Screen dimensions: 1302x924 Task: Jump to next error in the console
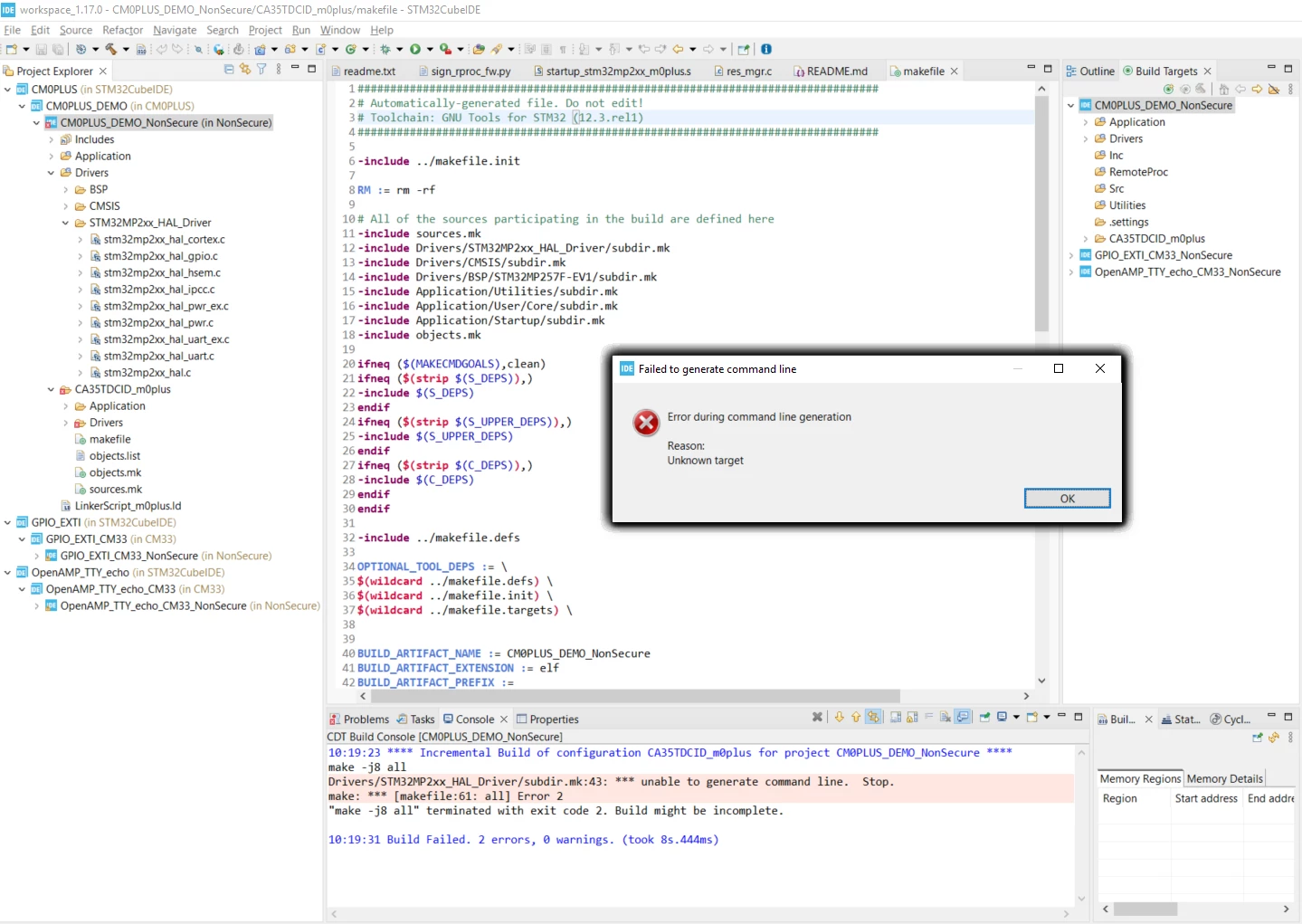(839, 717)
